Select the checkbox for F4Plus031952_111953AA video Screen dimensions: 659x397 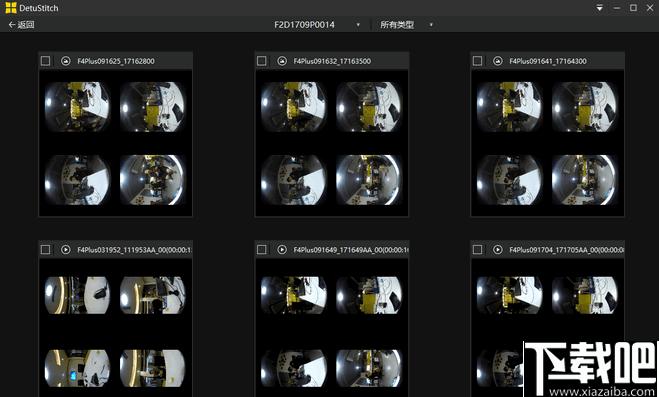coord(45,250)
